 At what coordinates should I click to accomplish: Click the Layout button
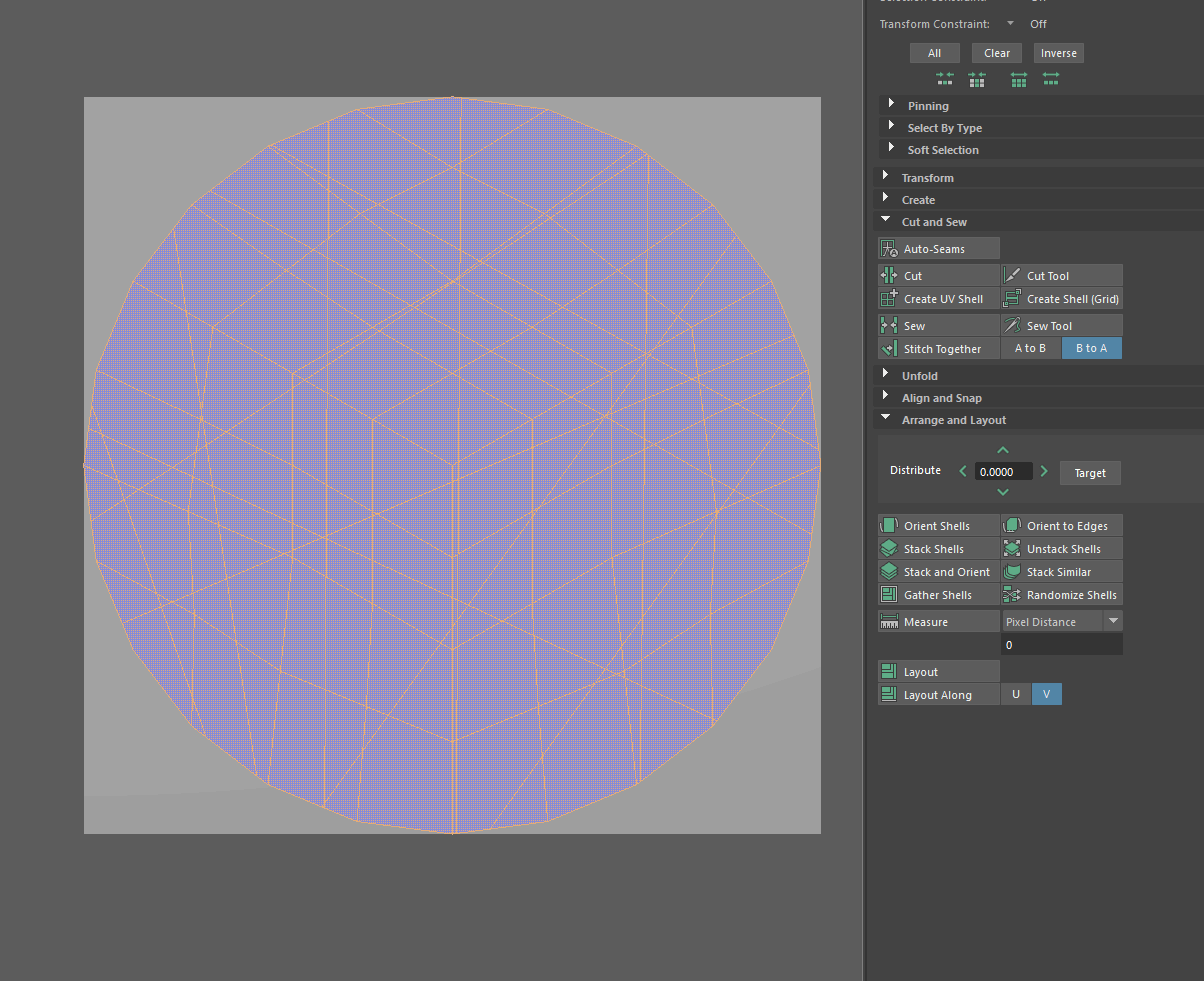939,671
